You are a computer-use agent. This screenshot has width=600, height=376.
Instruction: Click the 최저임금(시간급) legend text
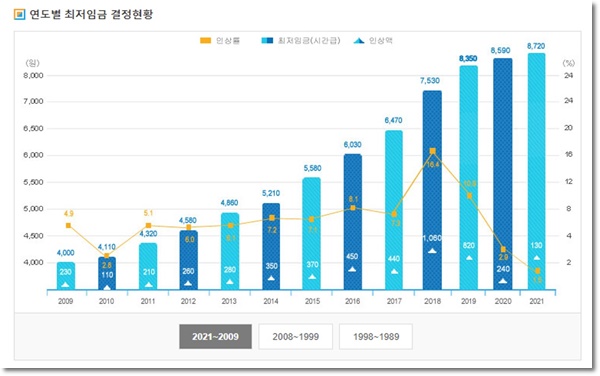(x=309, y=41)
